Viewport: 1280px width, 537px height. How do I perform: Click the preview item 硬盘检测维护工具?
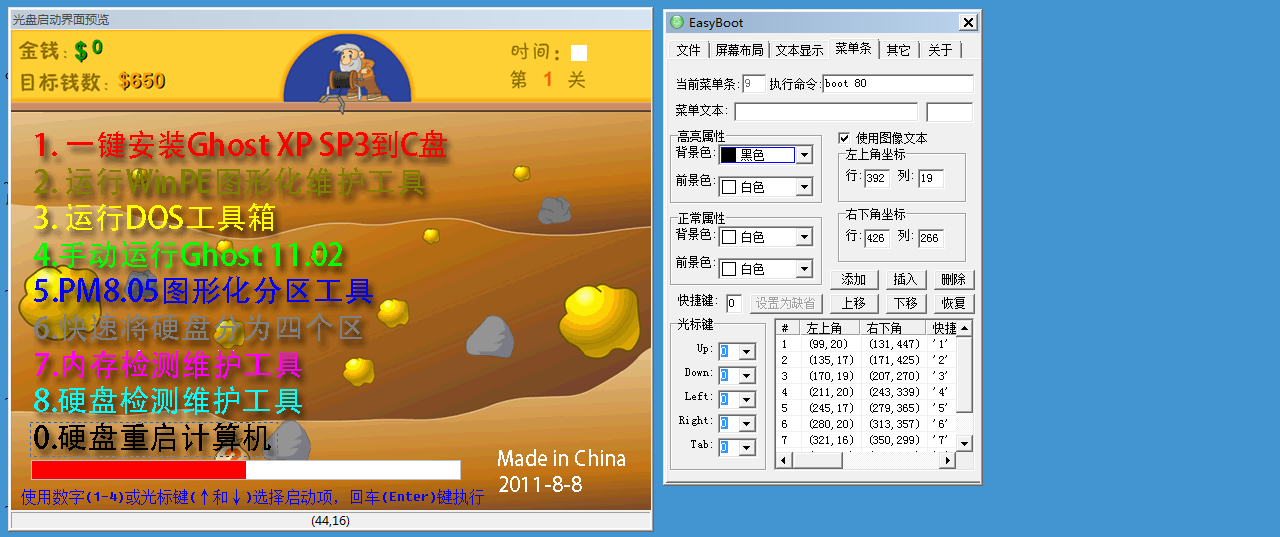click(168, 401)
